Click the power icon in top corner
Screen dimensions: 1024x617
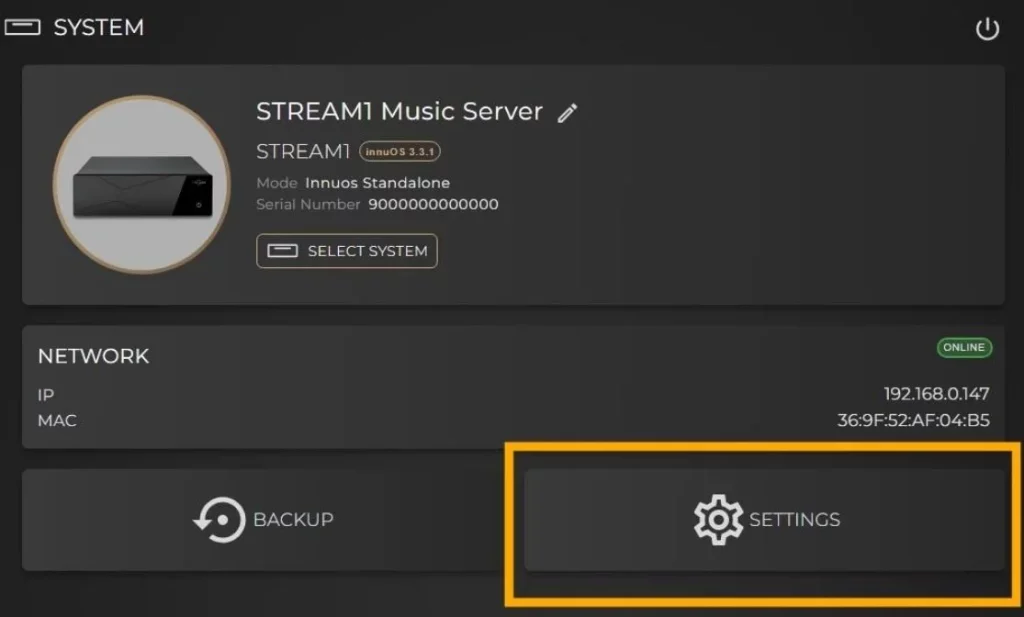(987, 29)
